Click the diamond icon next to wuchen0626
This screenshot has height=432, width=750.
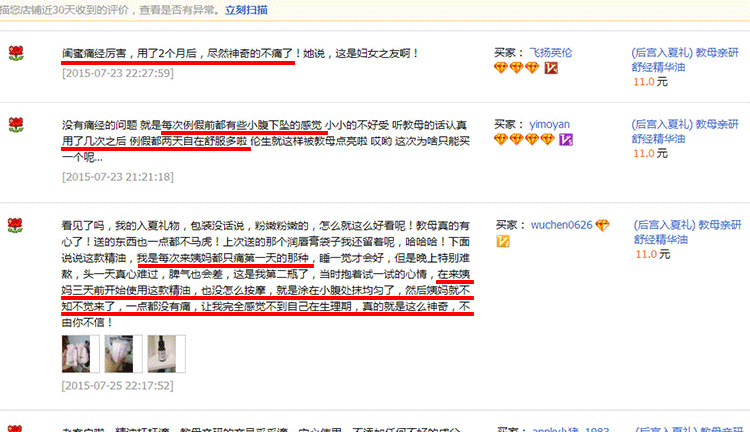tap(602, 225)
